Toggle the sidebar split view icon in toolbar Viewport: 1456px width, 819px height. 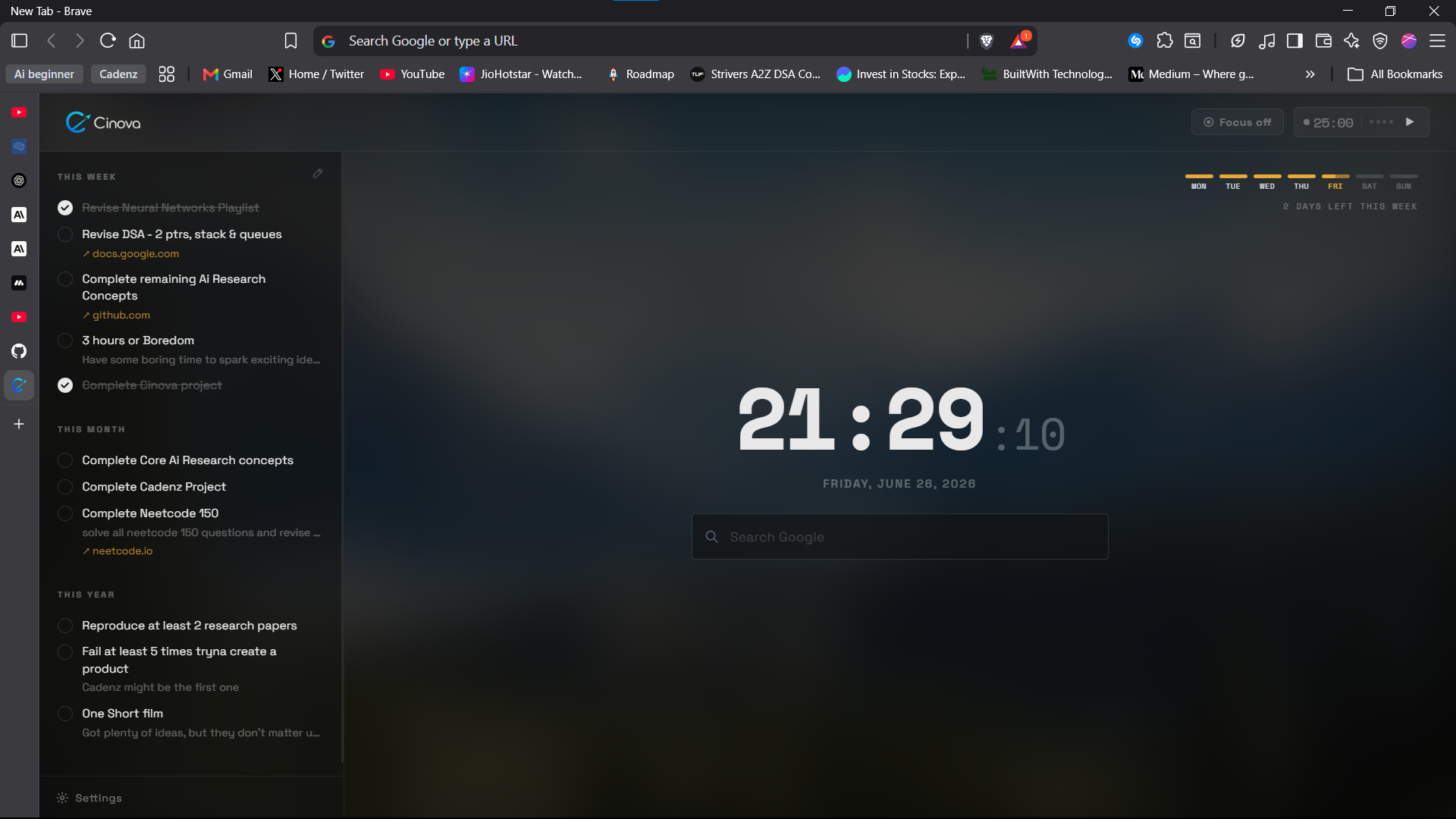coord(1294,41)
